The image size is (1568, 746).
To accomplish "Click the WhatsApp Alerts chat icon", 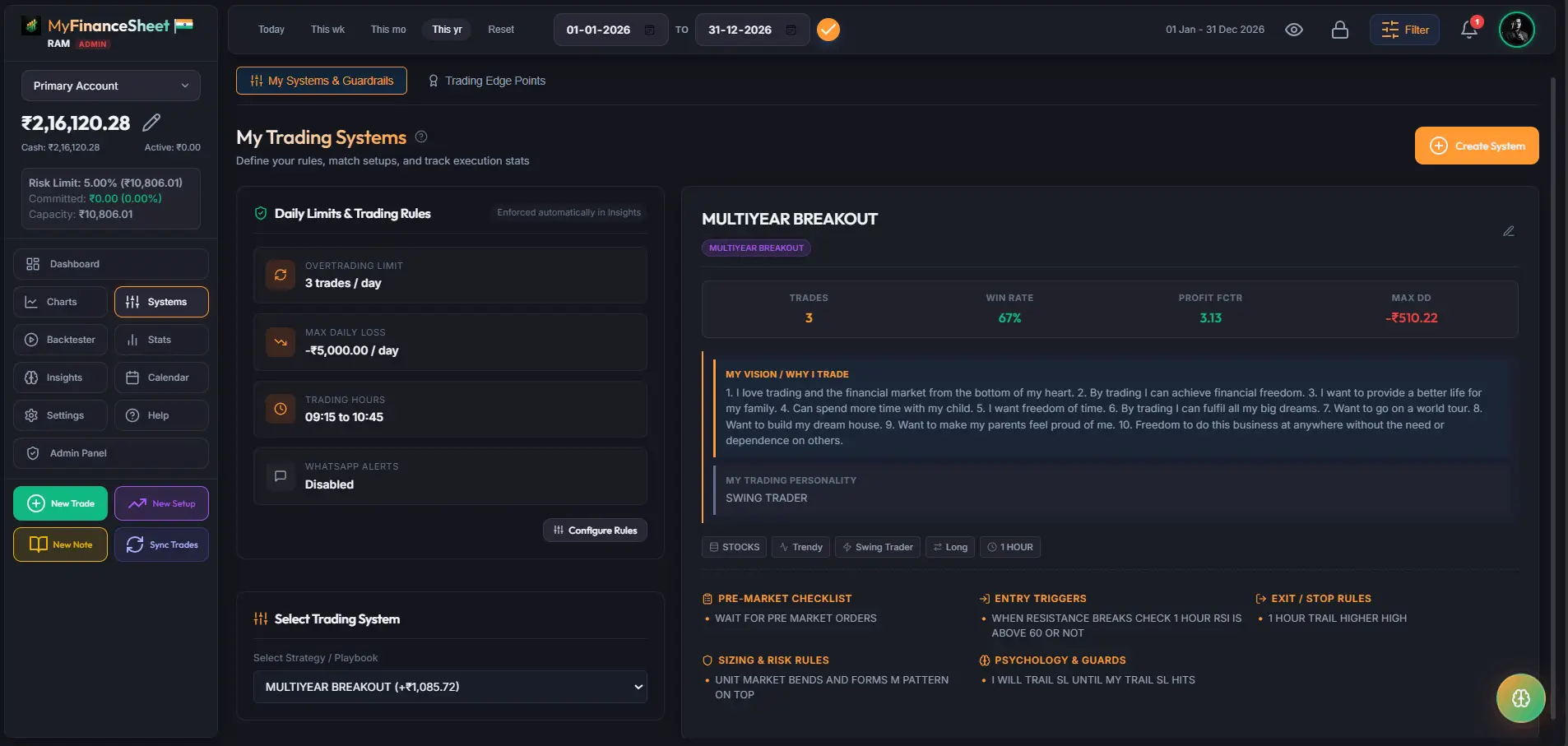I will 281,475.
